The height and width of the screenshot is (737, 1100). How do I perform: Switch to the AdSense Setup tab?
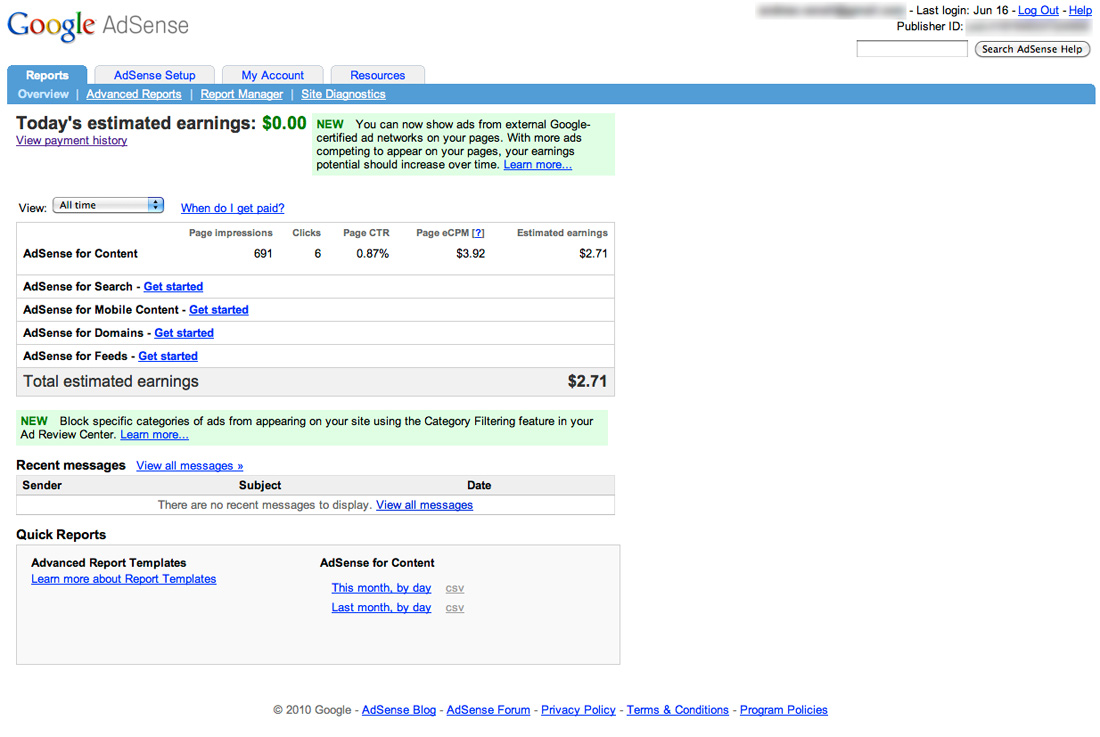click(154, 75)
